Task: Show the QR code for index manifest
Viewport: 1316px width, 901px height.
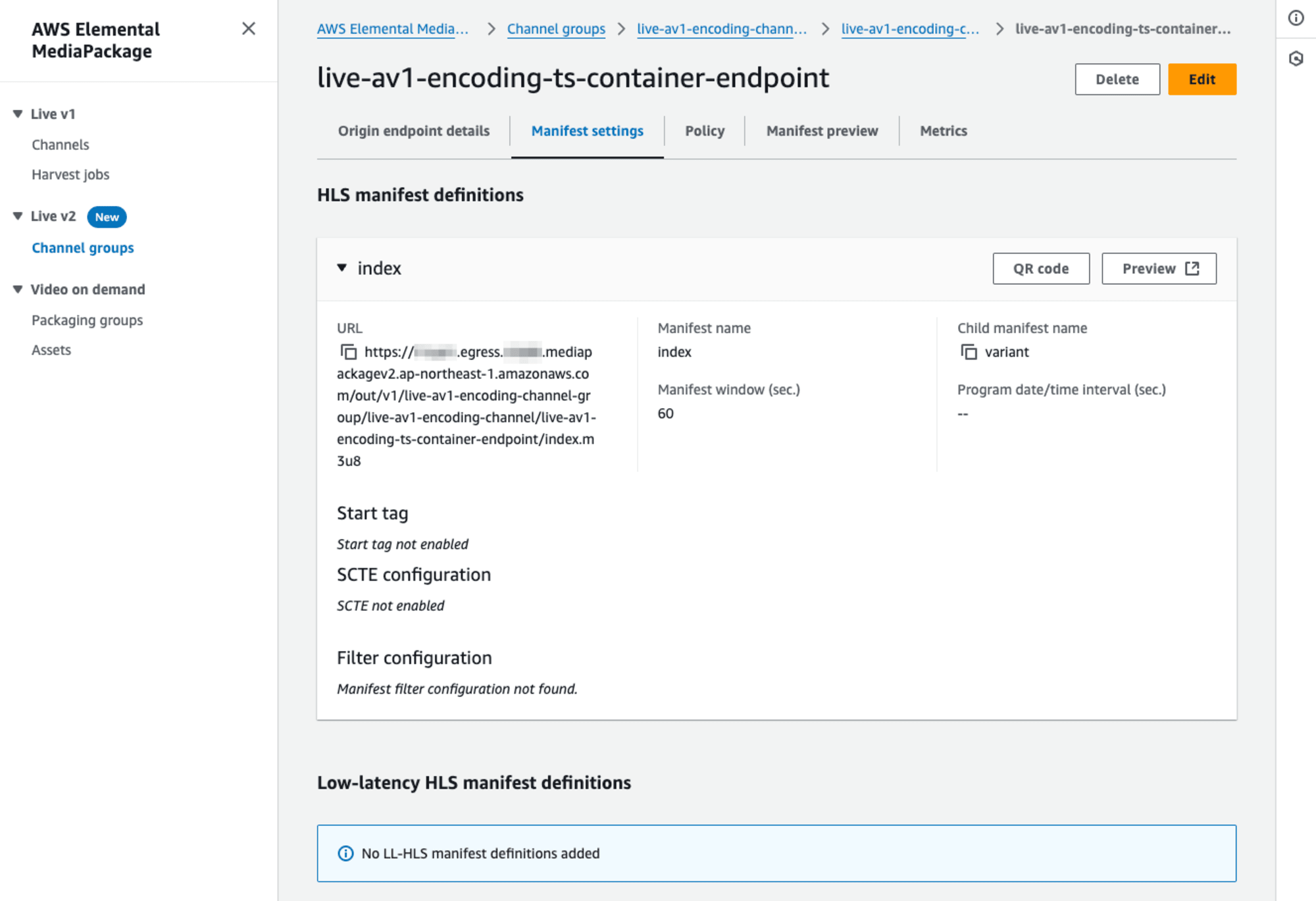Action: click(1041, 269)
